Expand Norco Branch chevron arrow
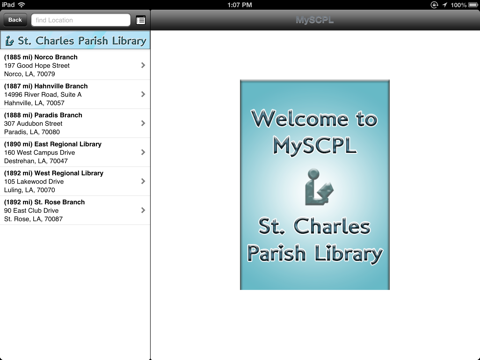Screen dimensions: 480x360 pyautogui.click(x=143, y=65)
